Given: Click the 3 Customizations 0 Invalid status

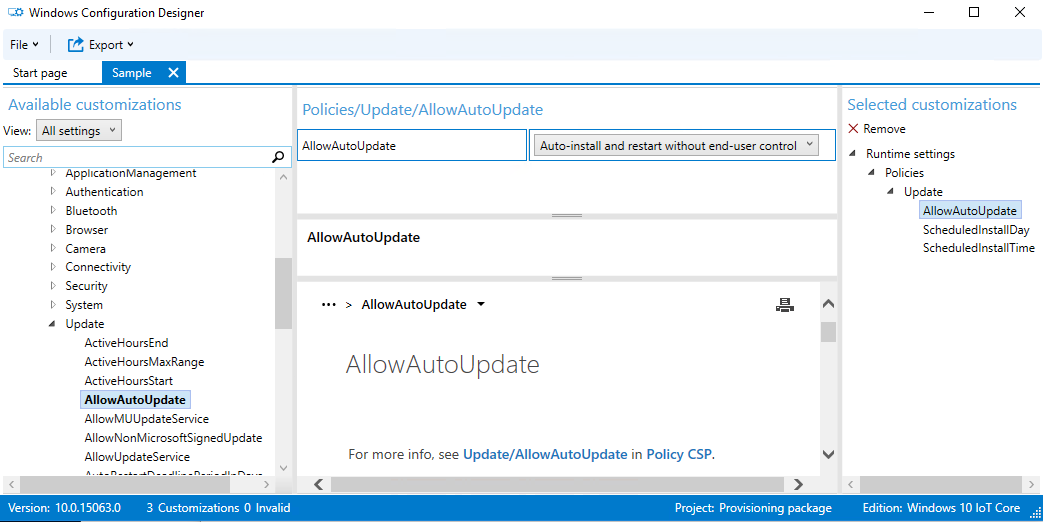Looking at the screenshot, I should point(218,508).
